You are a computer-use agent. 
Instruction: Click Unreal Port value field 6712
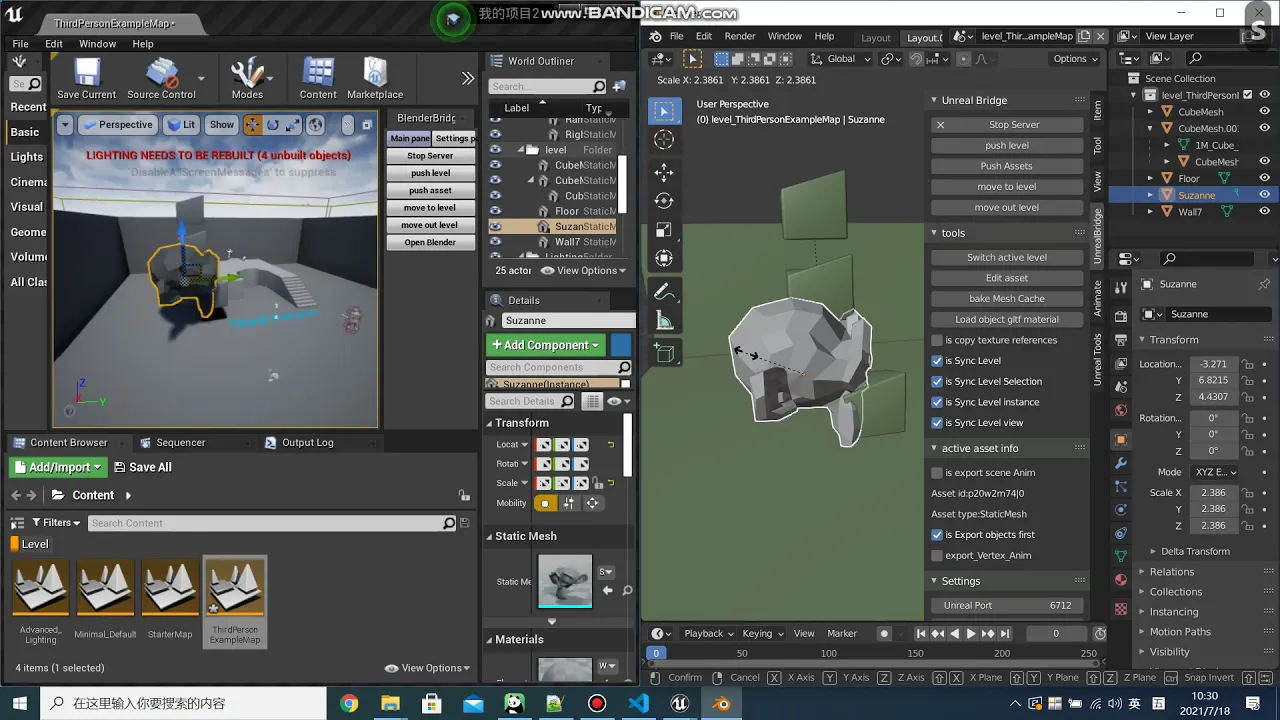point(1007,605)
